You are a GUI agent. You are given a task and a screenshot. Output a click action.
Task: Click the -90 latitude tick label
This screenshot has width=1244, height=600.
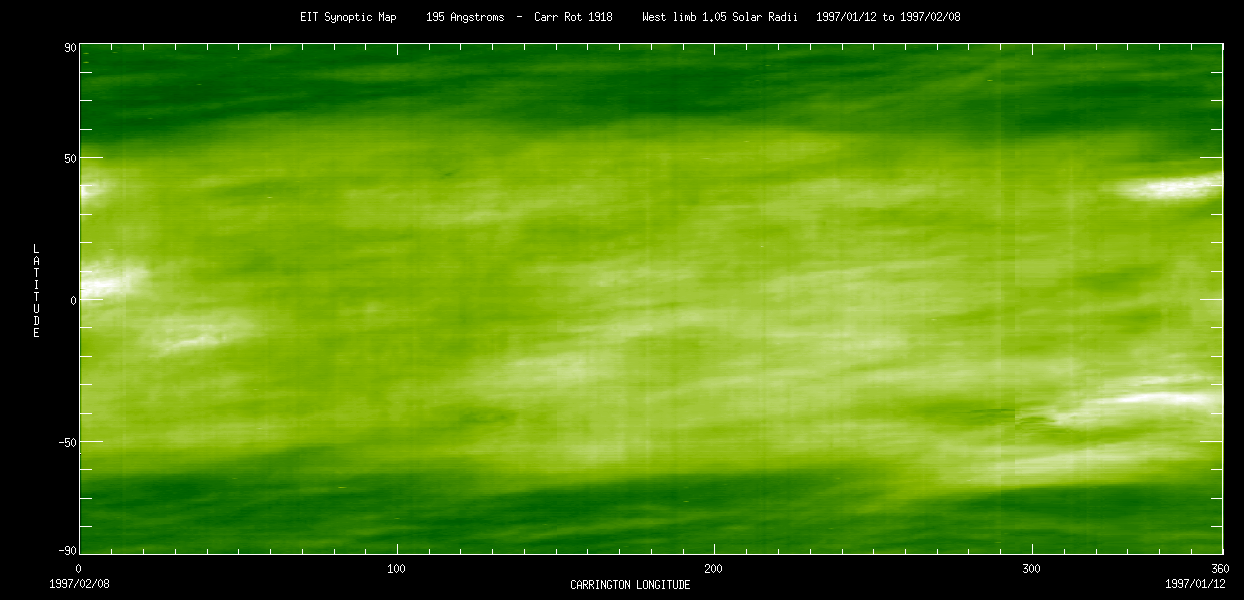coord(67,551)
